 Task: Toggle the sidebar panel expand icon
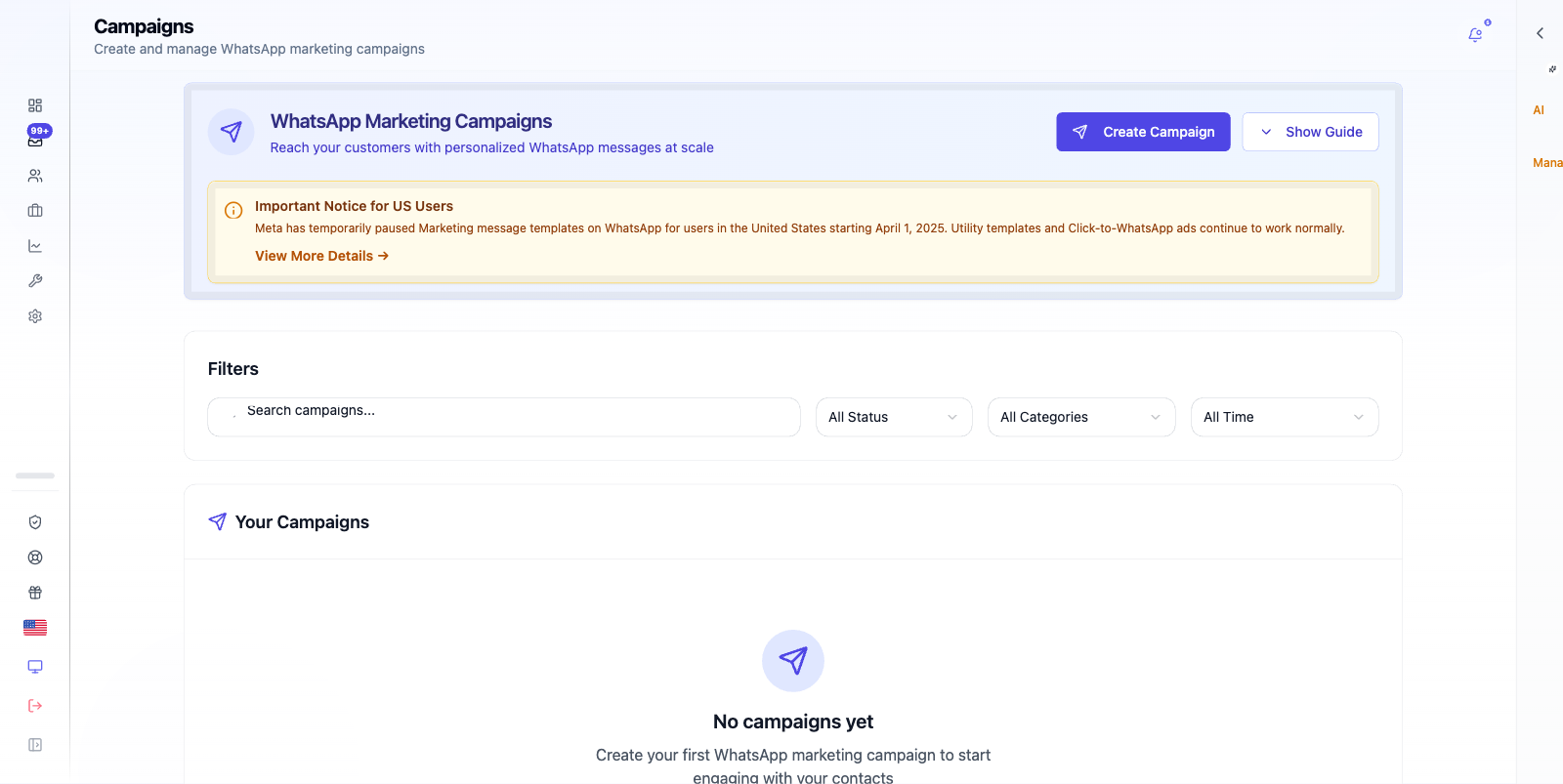click(35, 745)
